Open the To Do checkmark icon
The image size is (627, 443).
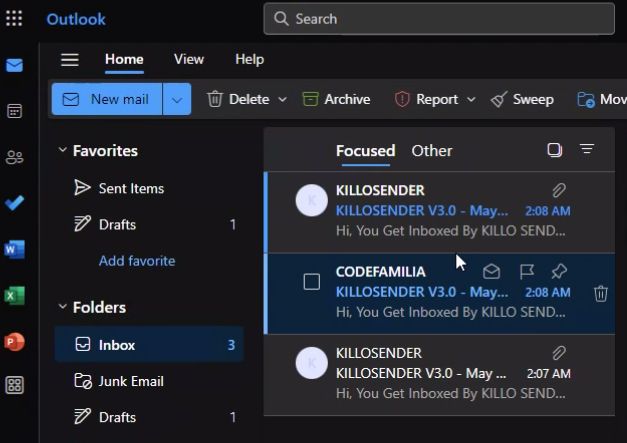pyautogui.click(x=14, y=203)
